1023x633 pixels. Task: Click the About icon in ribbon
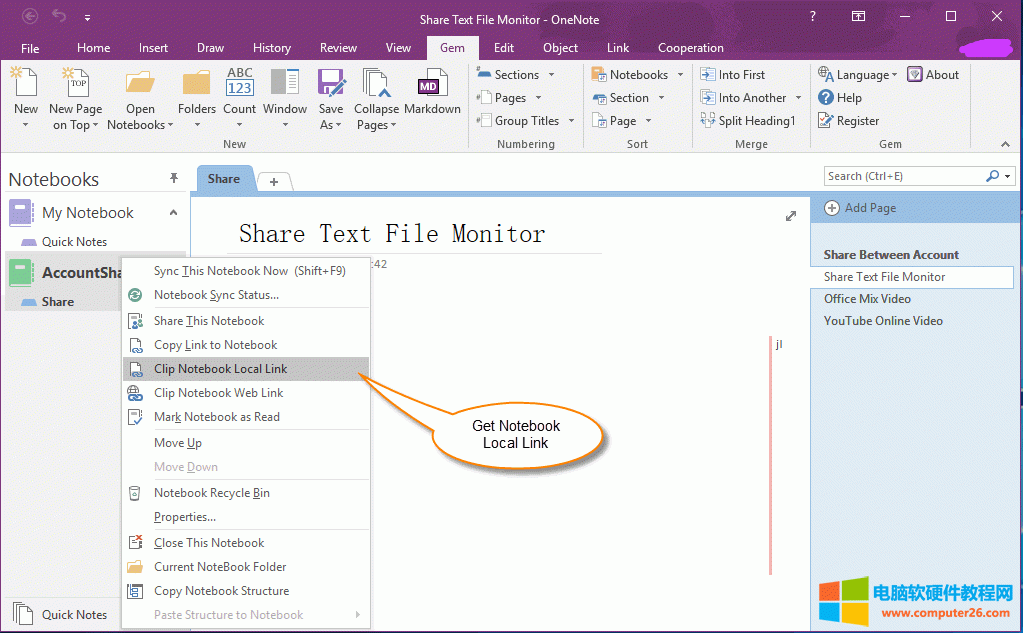click(915, 75)
